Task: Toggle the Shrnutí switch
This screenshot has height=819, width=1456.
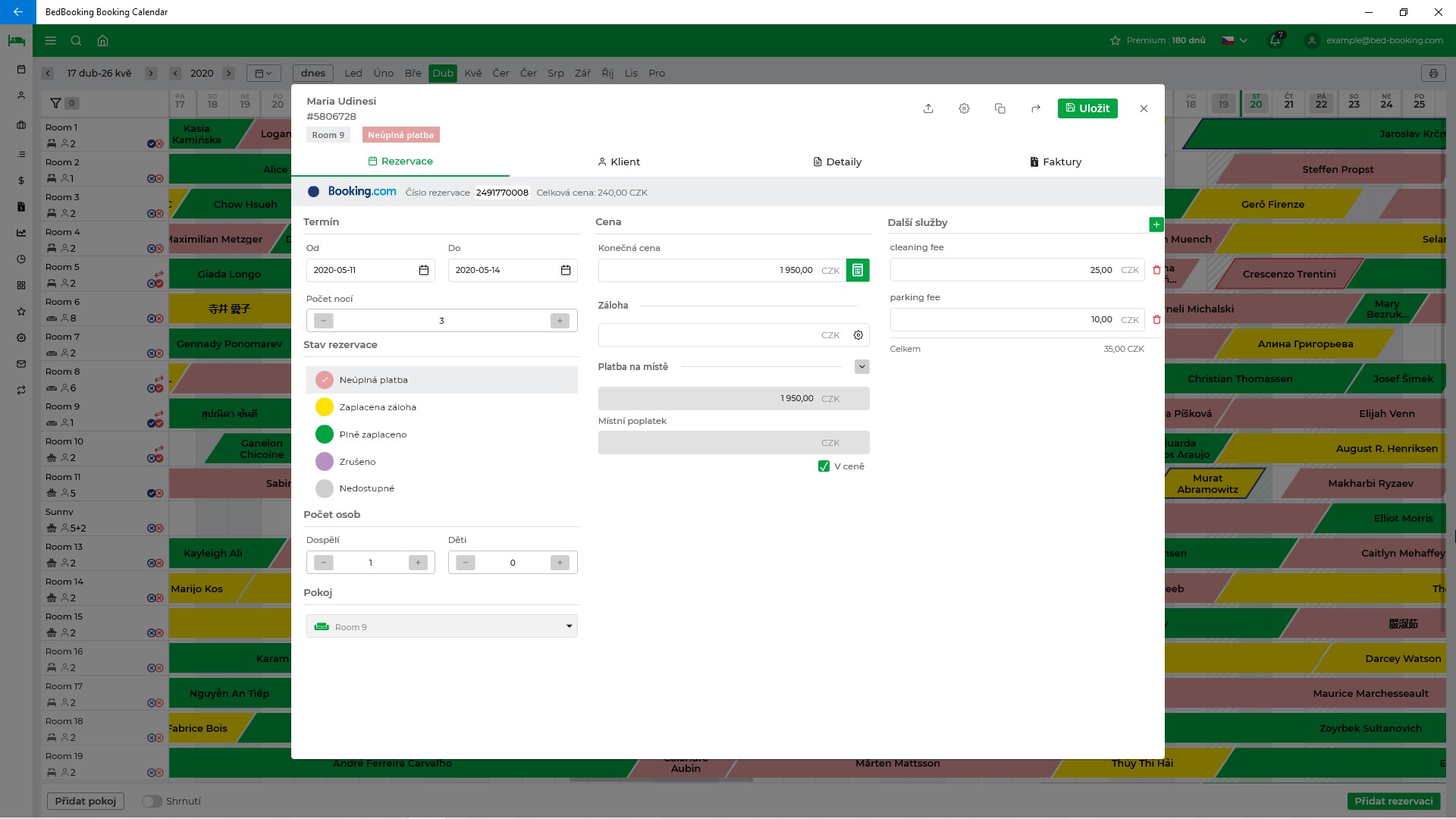Action: click(152, 802)
